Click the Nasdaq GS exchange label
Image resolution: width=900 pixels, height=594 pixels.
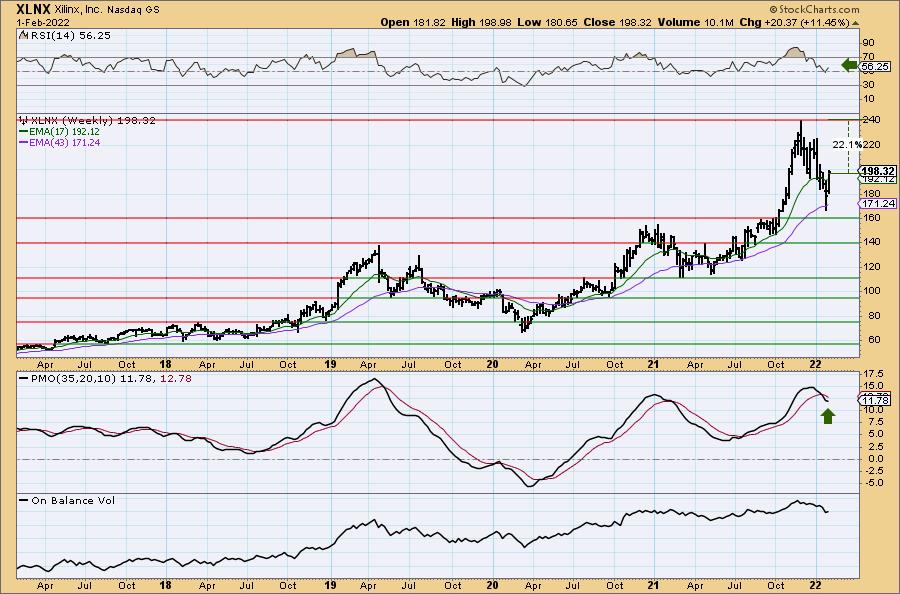pyautogui.click(x=133, y=10)
